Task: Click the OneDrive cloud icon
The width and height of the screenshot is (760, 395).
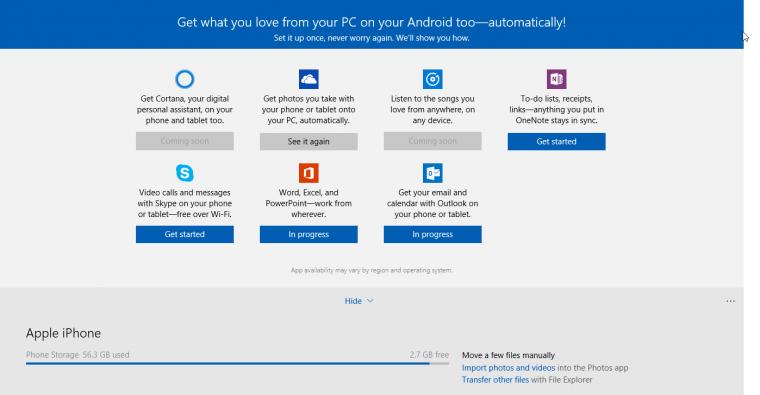Action: [309, 79]
